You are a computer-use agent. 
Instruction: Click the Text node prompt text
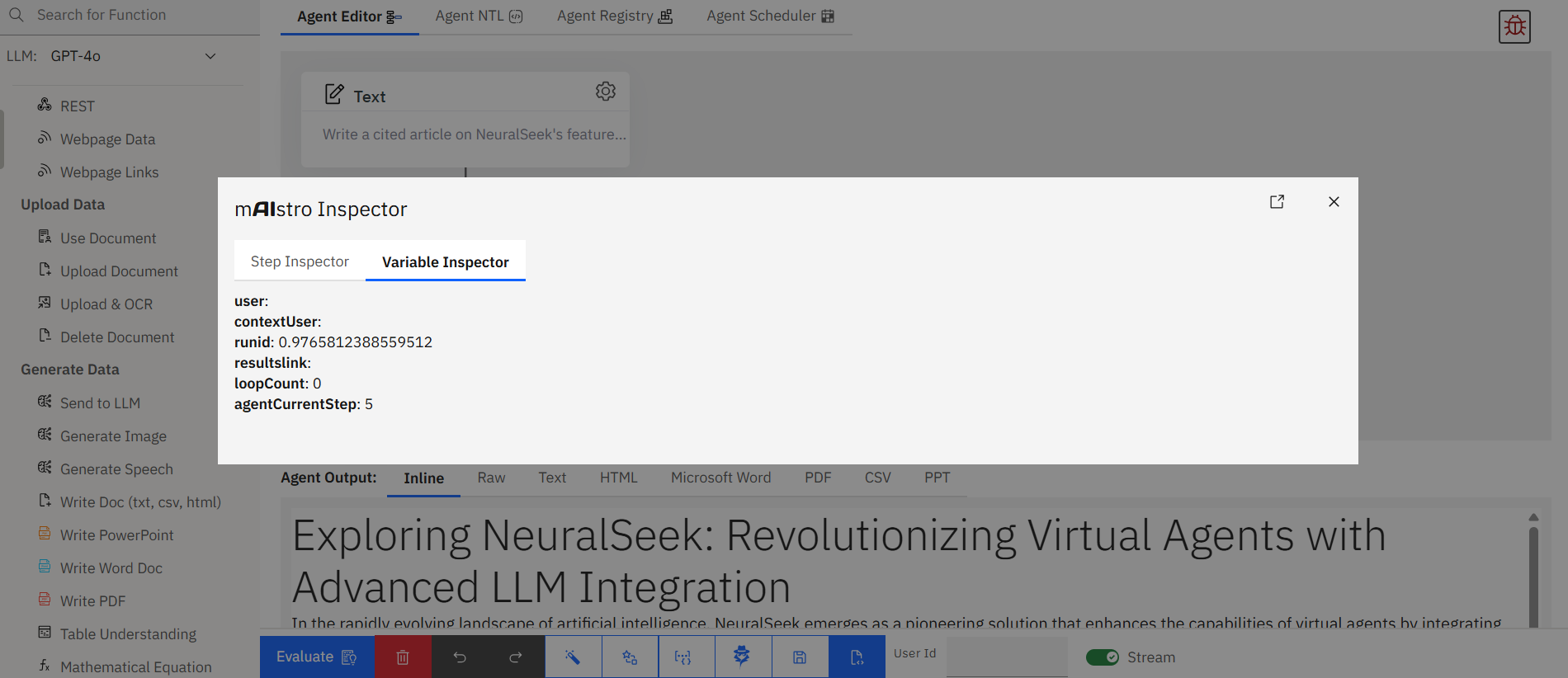(475, 134)
